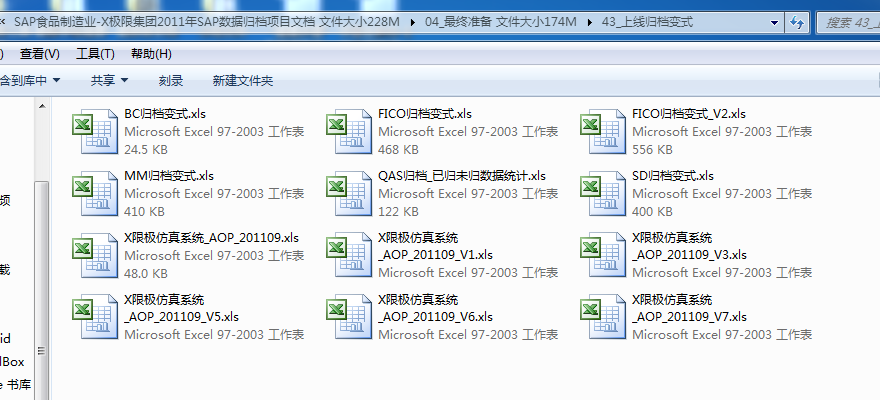Select the FICO归档变式.xls file icon

349,131
